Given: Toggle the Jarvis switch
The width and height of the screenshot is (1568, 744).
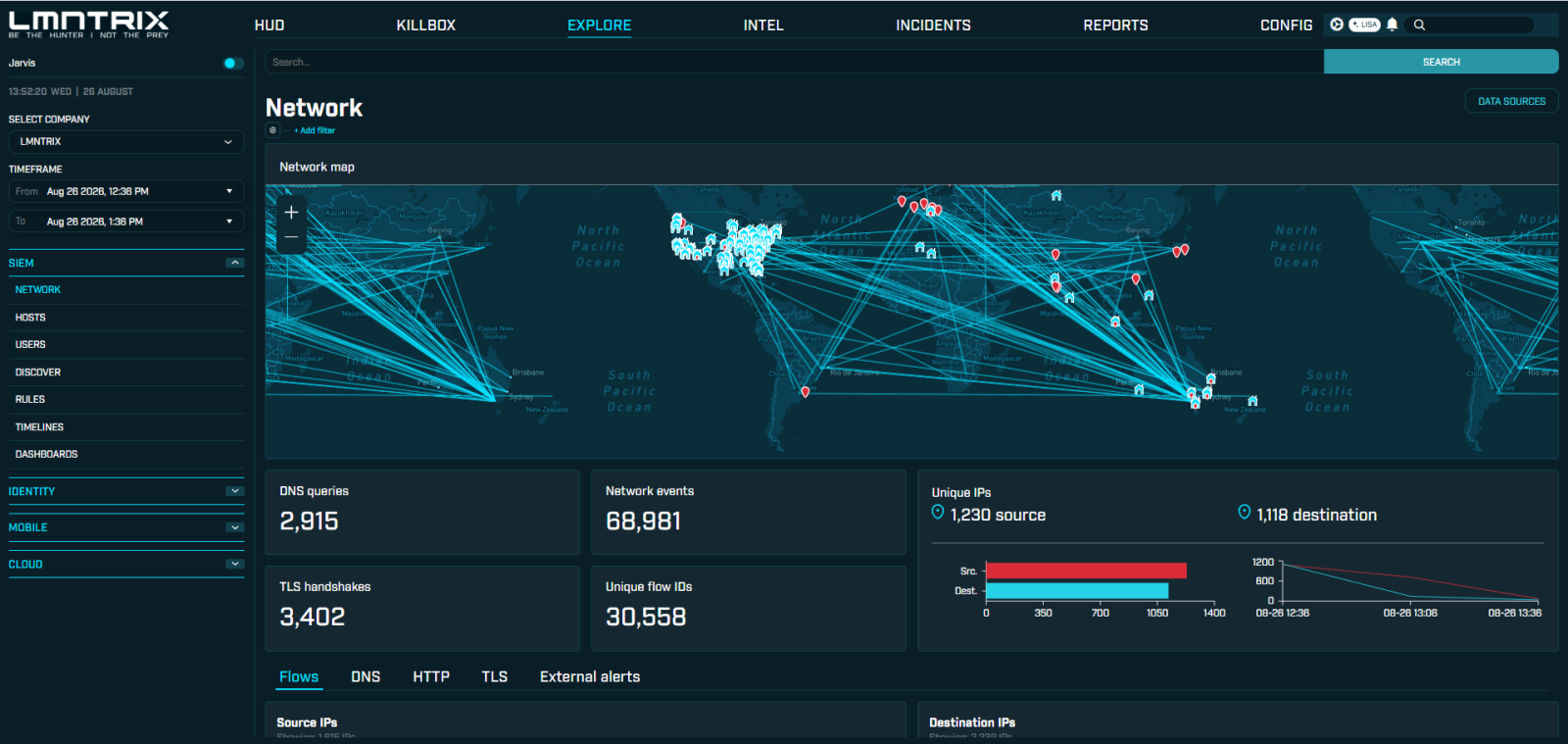Looking at the screenshot, I should pyautogui.click(x=232, y=63).
